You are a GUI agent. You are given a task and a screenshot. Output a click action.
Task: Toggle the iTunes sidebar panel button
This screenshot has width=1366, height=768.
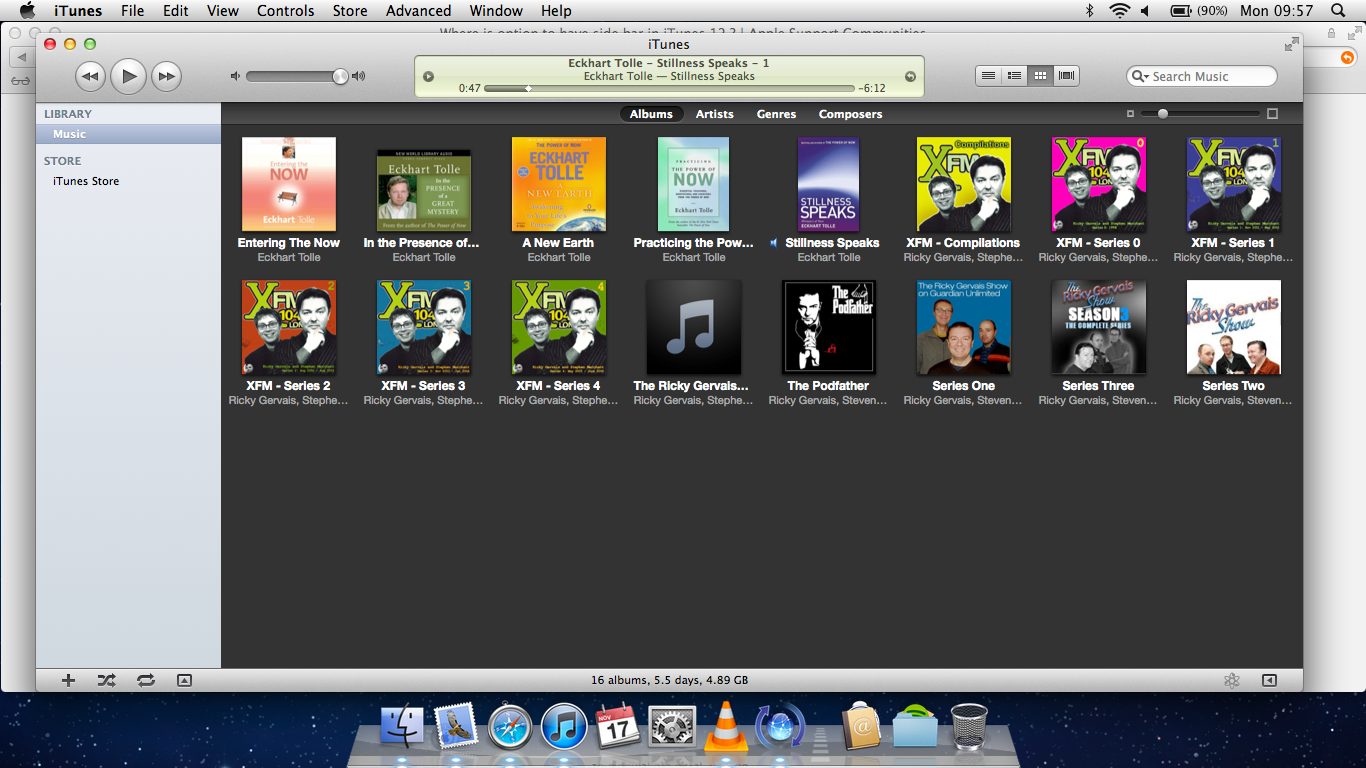pyautogui.click(x=1269, y=680)
